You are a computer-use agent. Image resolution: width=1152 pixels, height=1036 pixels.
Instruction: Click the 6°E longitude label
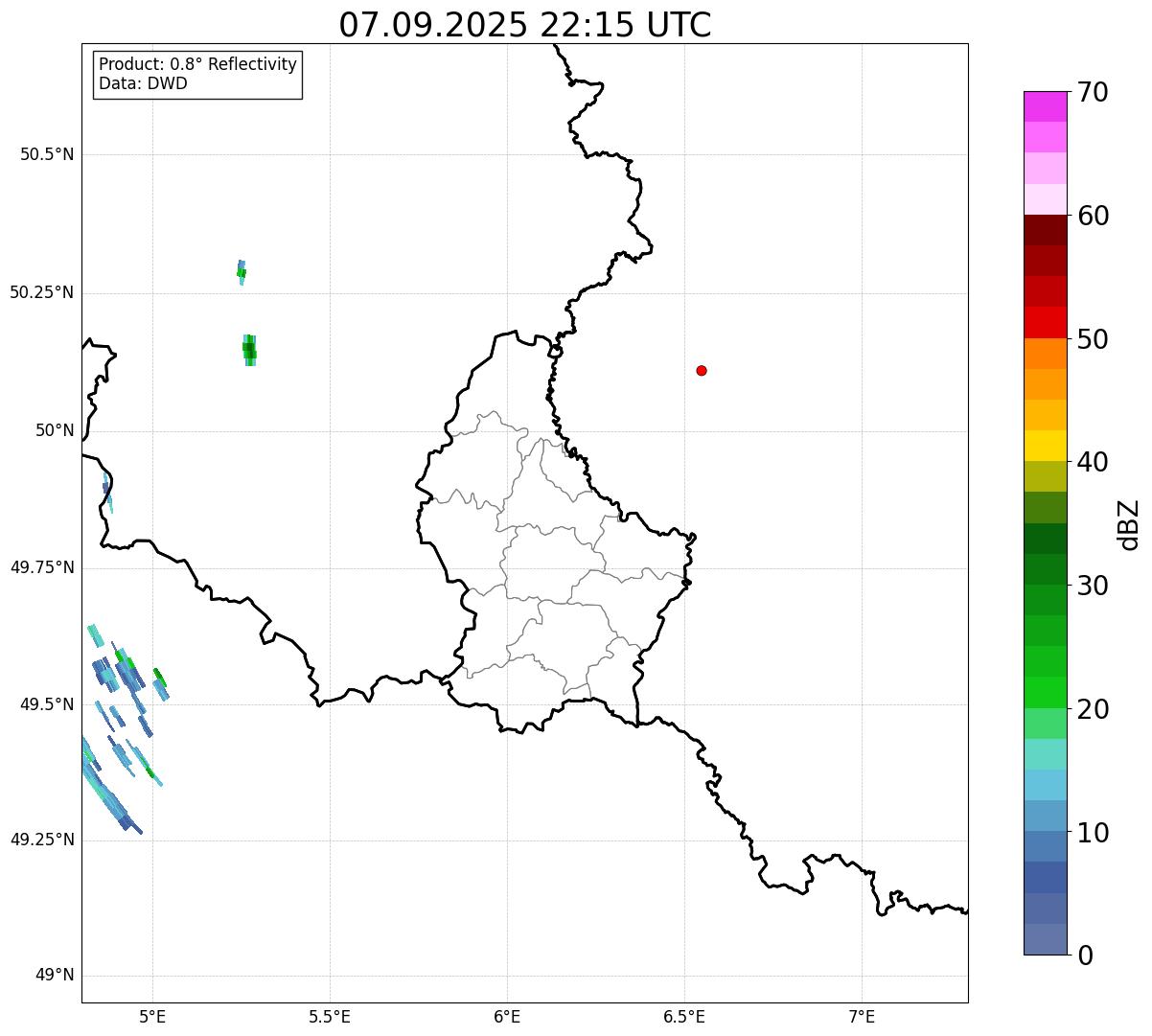507,1016
